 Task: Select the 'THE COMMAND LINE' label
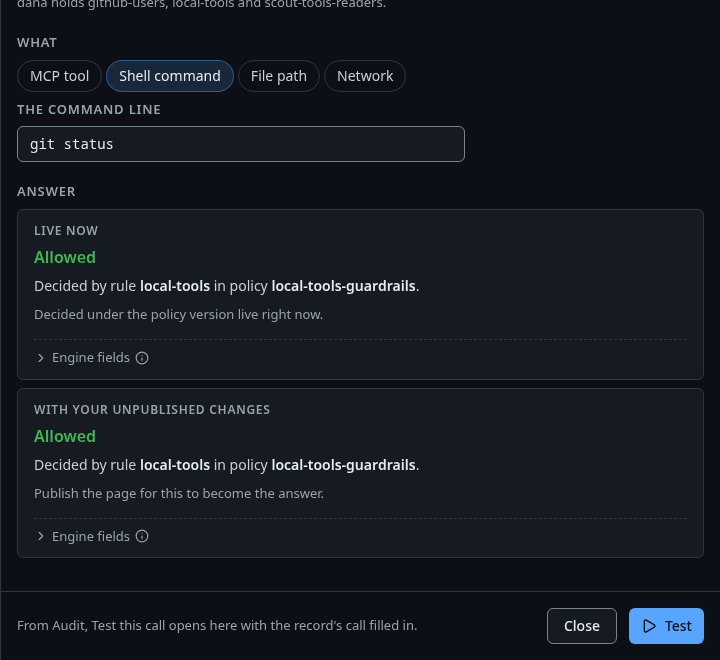point(89,109)
